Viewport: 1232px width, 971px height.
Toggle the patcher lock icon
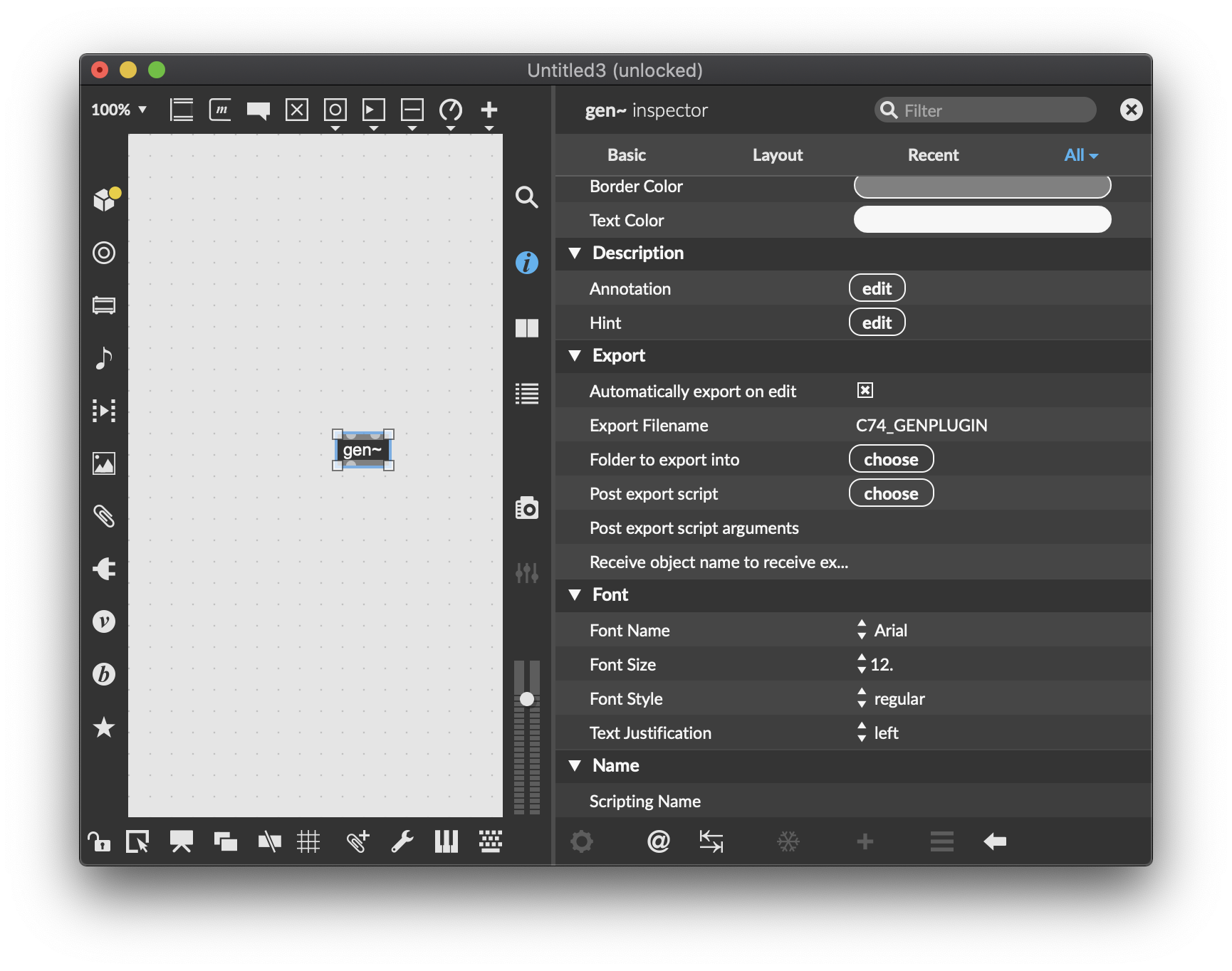pos(99,841)
